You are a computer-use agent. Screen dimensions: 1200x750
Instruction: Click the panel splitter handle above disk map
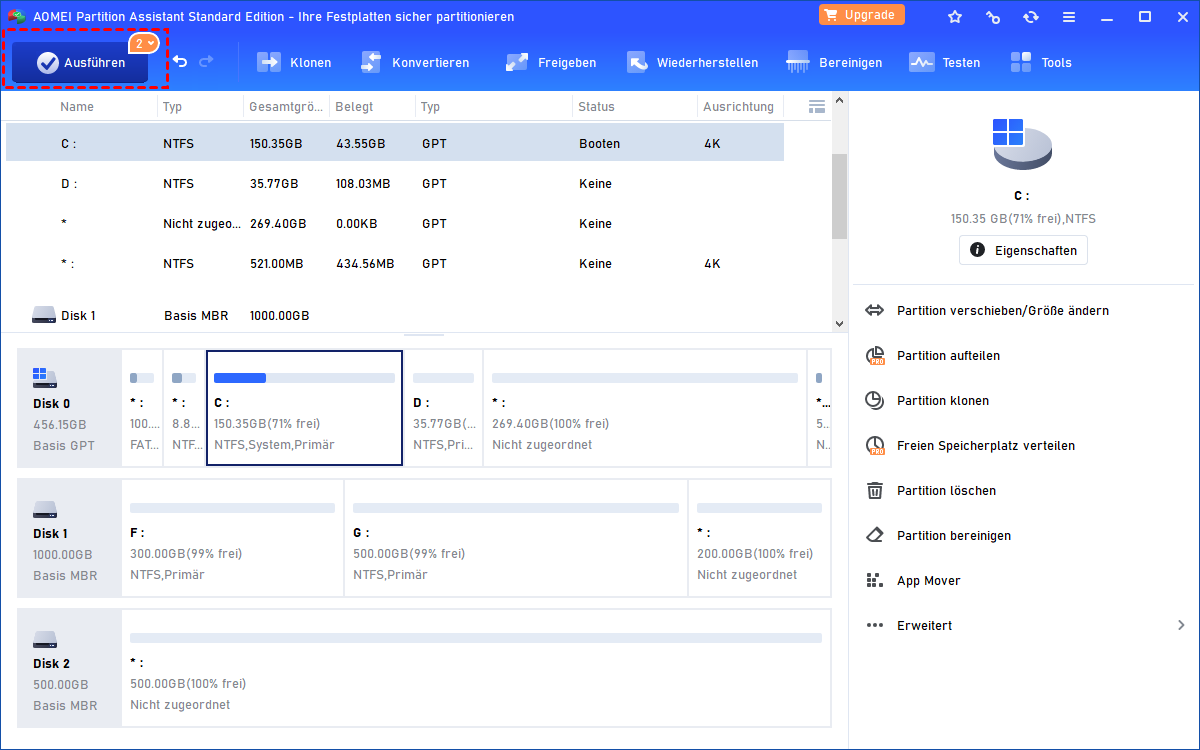[x=424, y=335]
